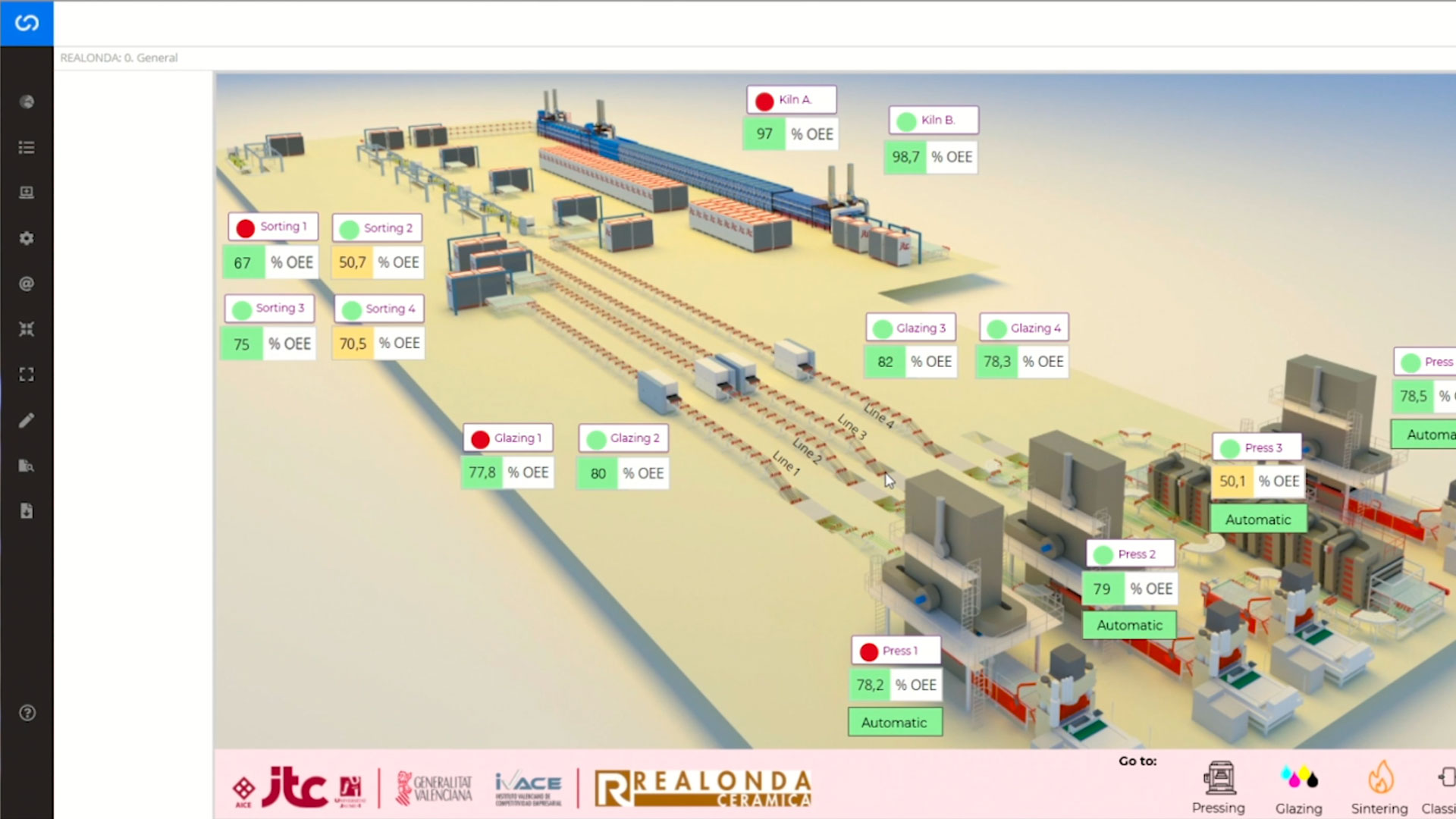Click the document search sidebar icon

(27, 466)
